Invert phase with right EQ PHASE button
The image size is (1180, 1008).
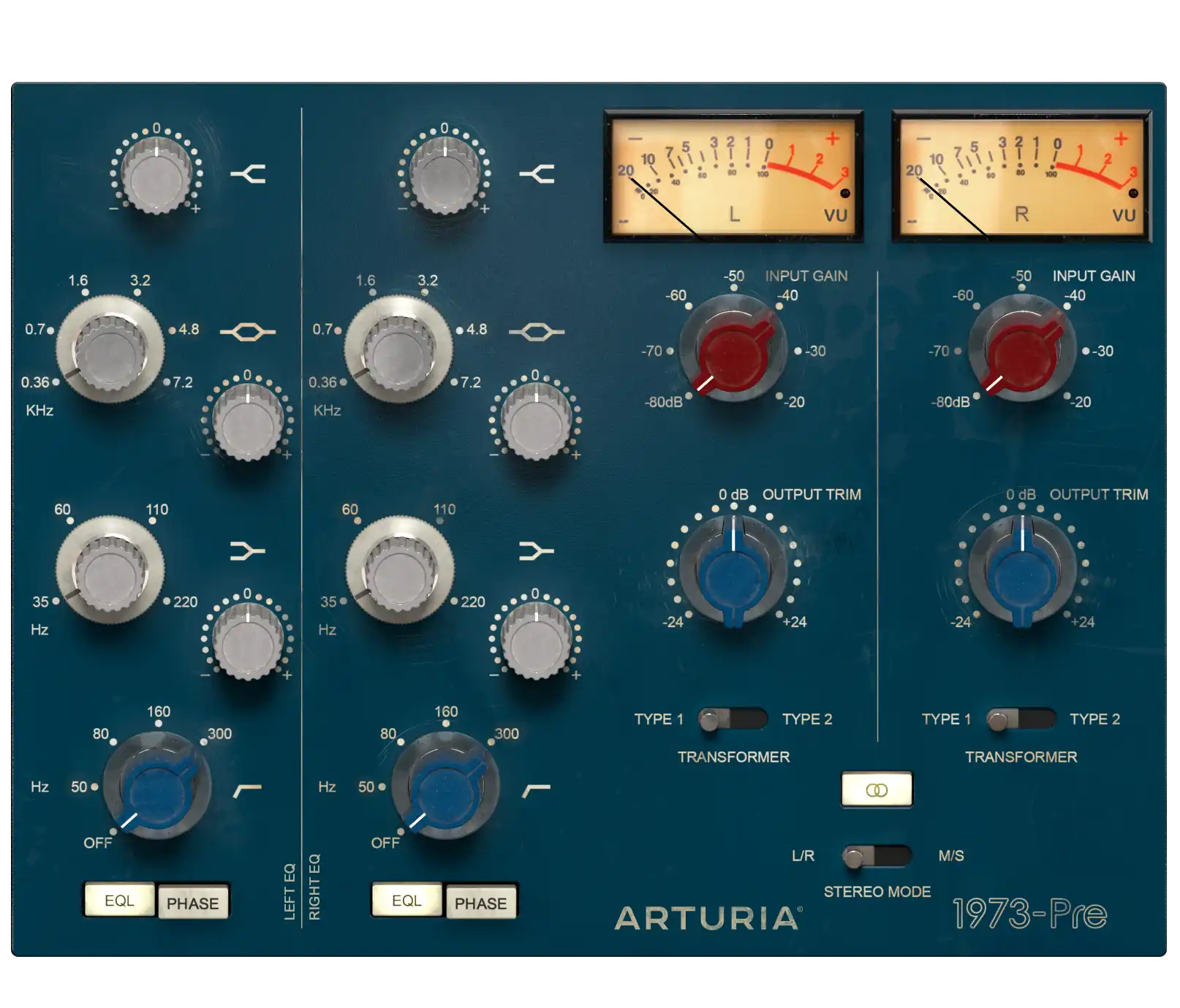480,903
